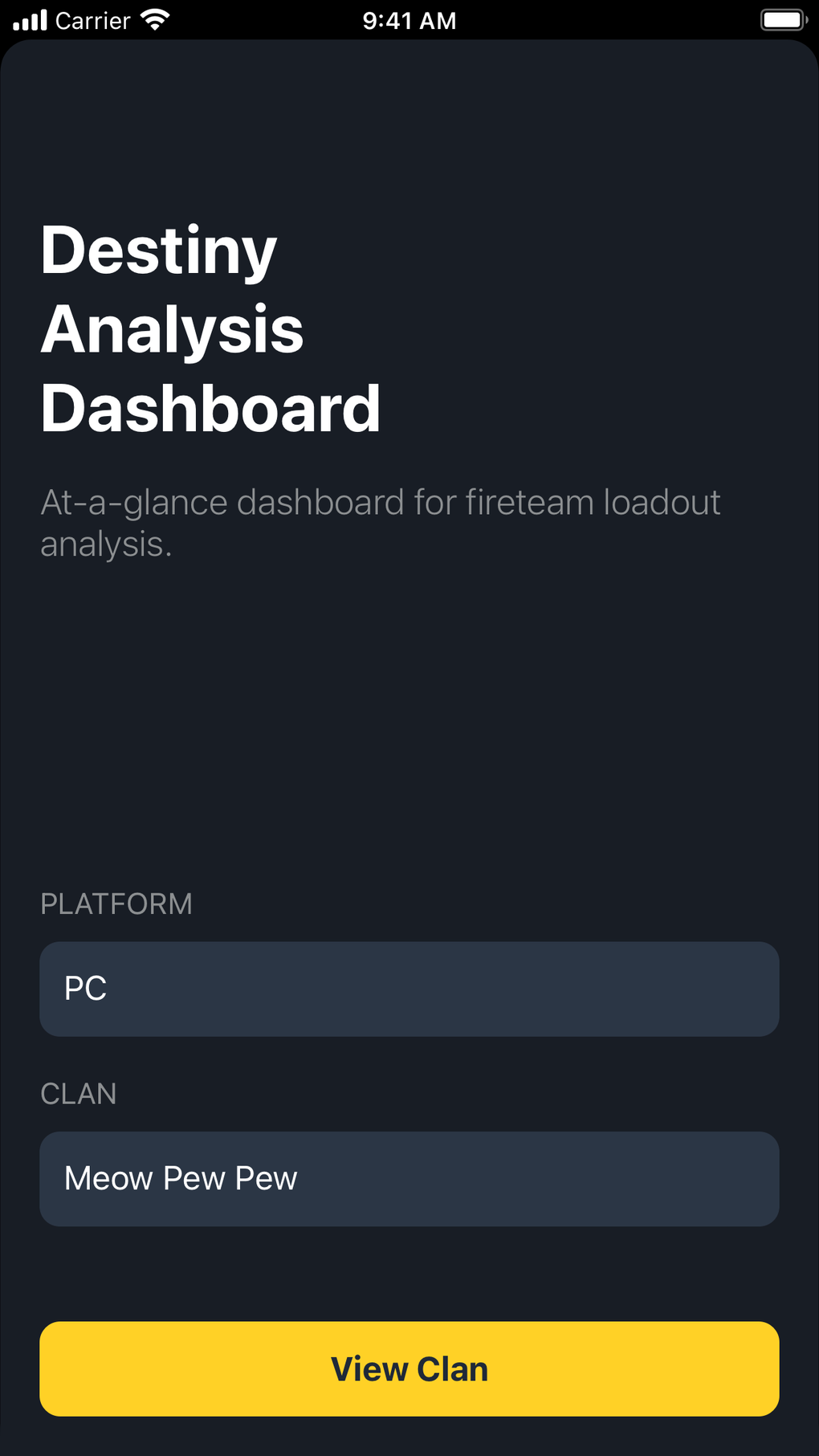Click the CLAN field label
Screen dimensions: 819x1456
point(79,1094)
